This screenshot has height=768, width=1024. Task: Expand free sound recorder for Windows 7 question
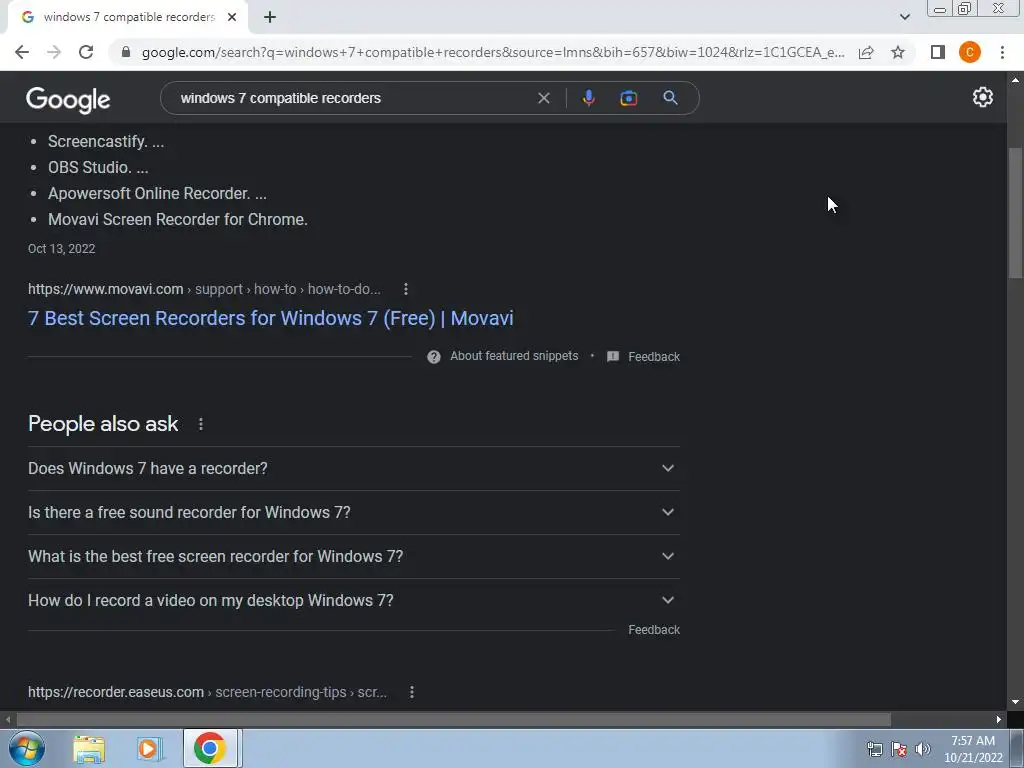(354, 512)
